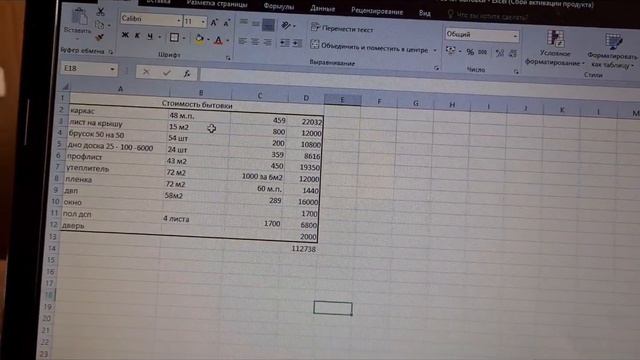Viewport: 640px width, 360px height.
Task: Open the Вид ribbon tab
Action: (424, 13)
